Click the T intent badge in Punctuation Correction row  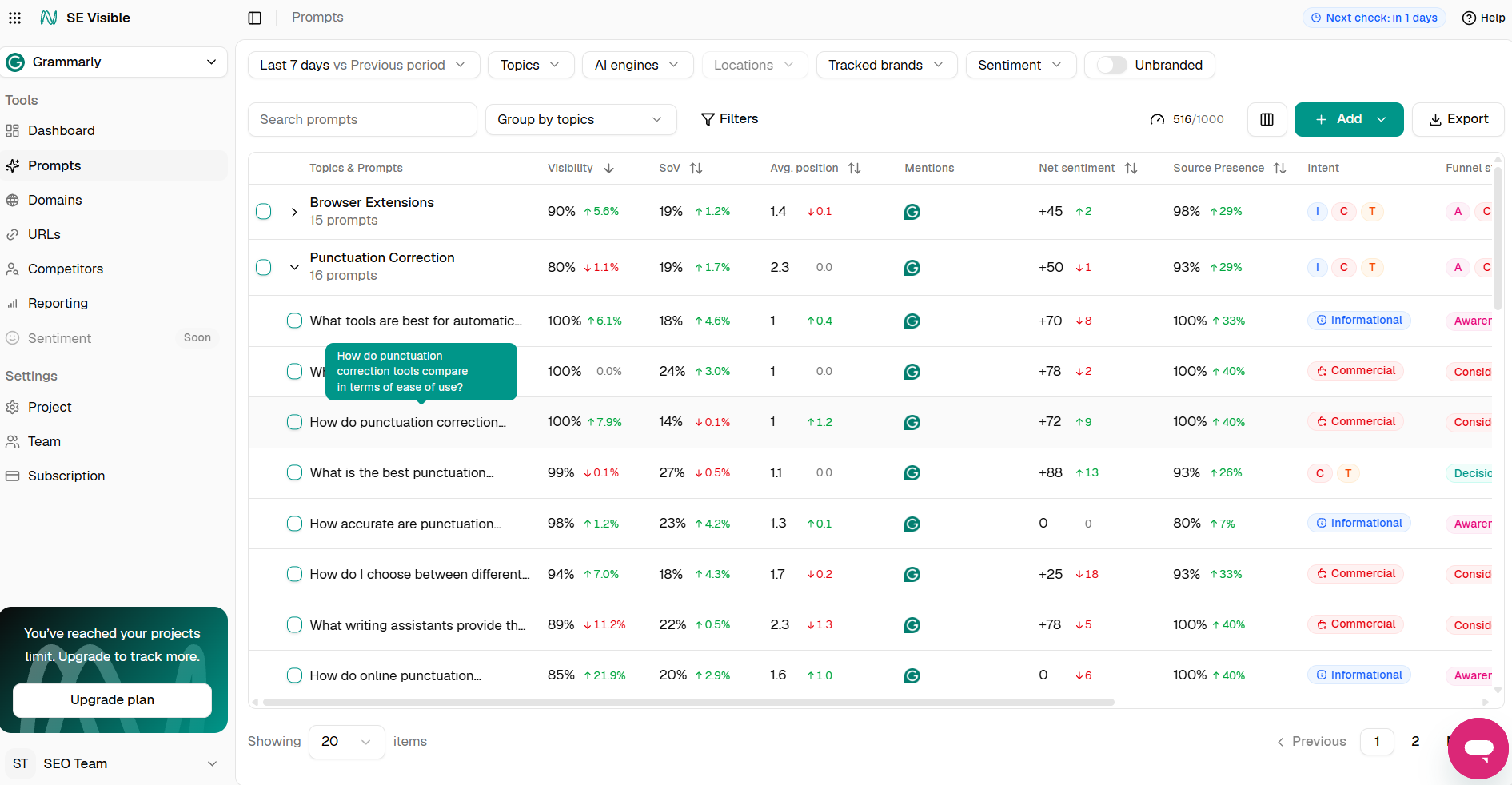pyautogui.click(x=1372, y=268)
